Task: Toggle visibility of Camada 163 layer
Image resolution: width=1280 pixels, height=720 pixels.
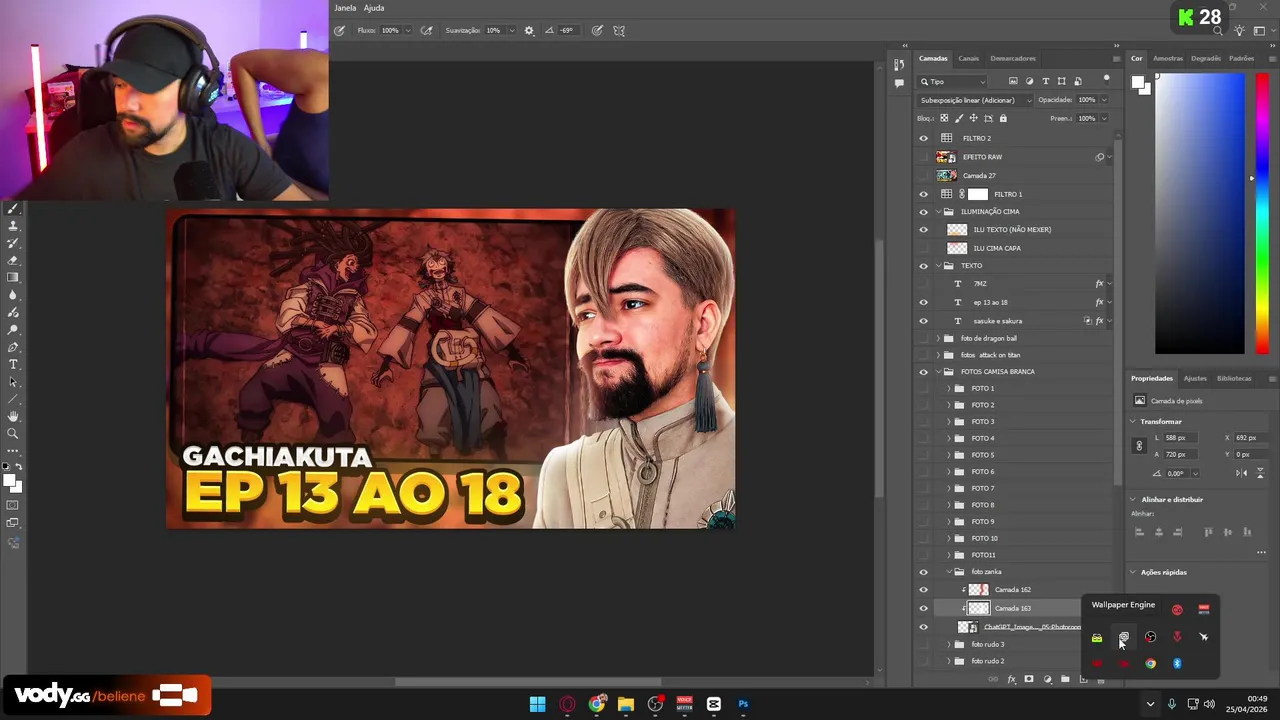Action: click(923, 608)
